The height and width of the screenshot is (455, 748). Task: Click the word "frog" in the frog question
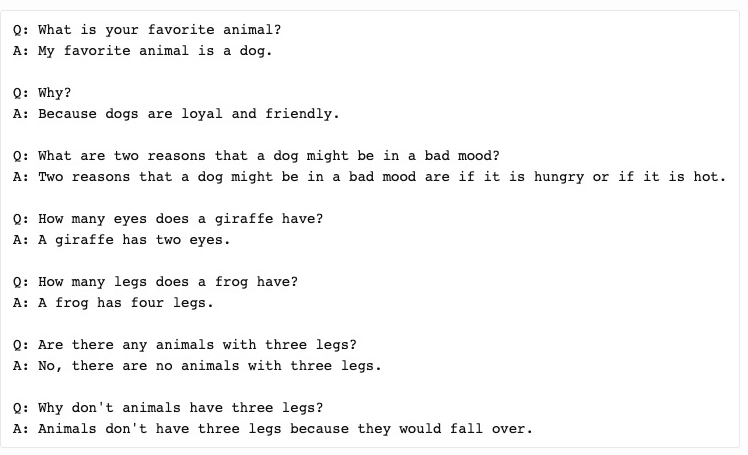pyautogui.click(x=231, y=282)
